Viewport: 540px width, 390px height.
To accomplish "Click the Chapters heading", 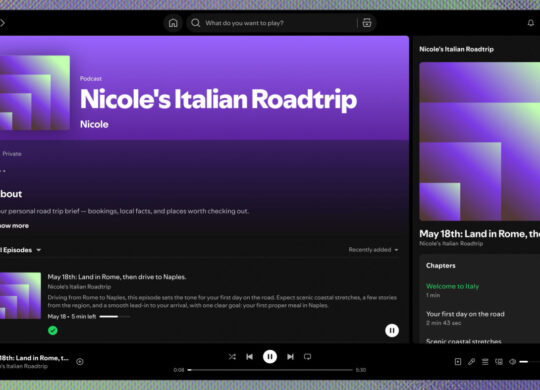I will [440, 266].
